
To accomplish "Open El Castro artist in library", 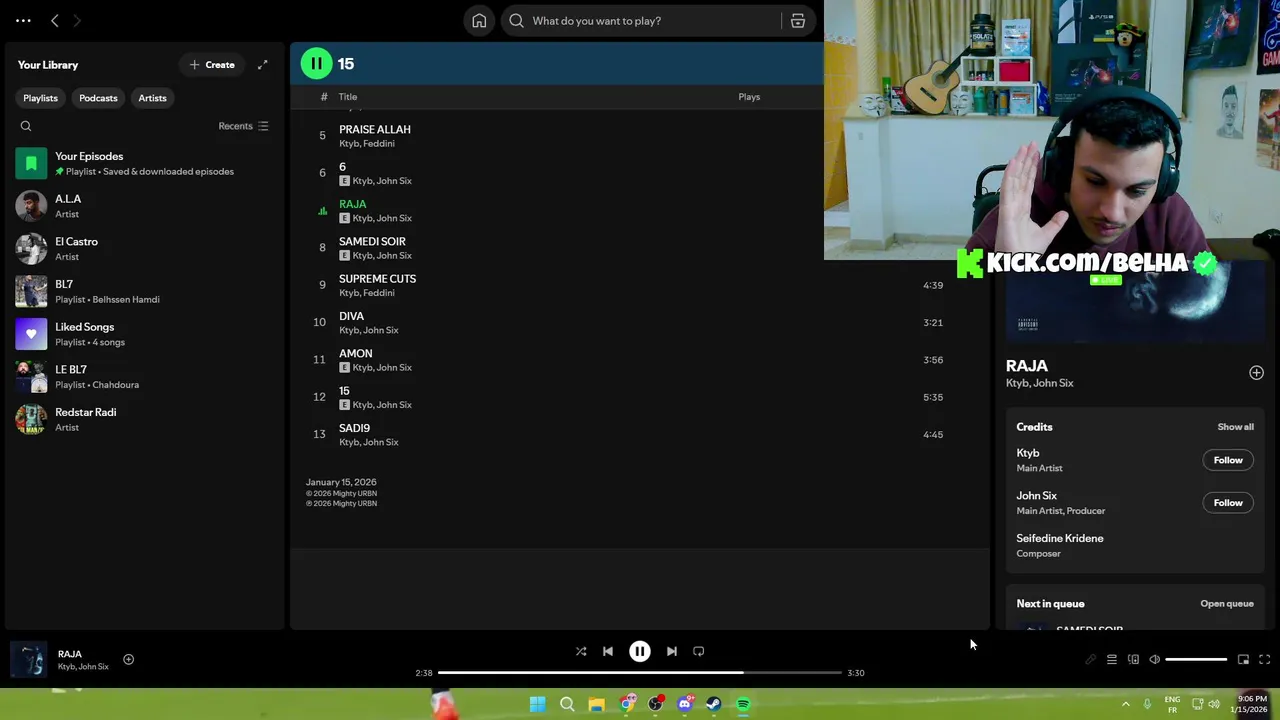I will 145,249.
